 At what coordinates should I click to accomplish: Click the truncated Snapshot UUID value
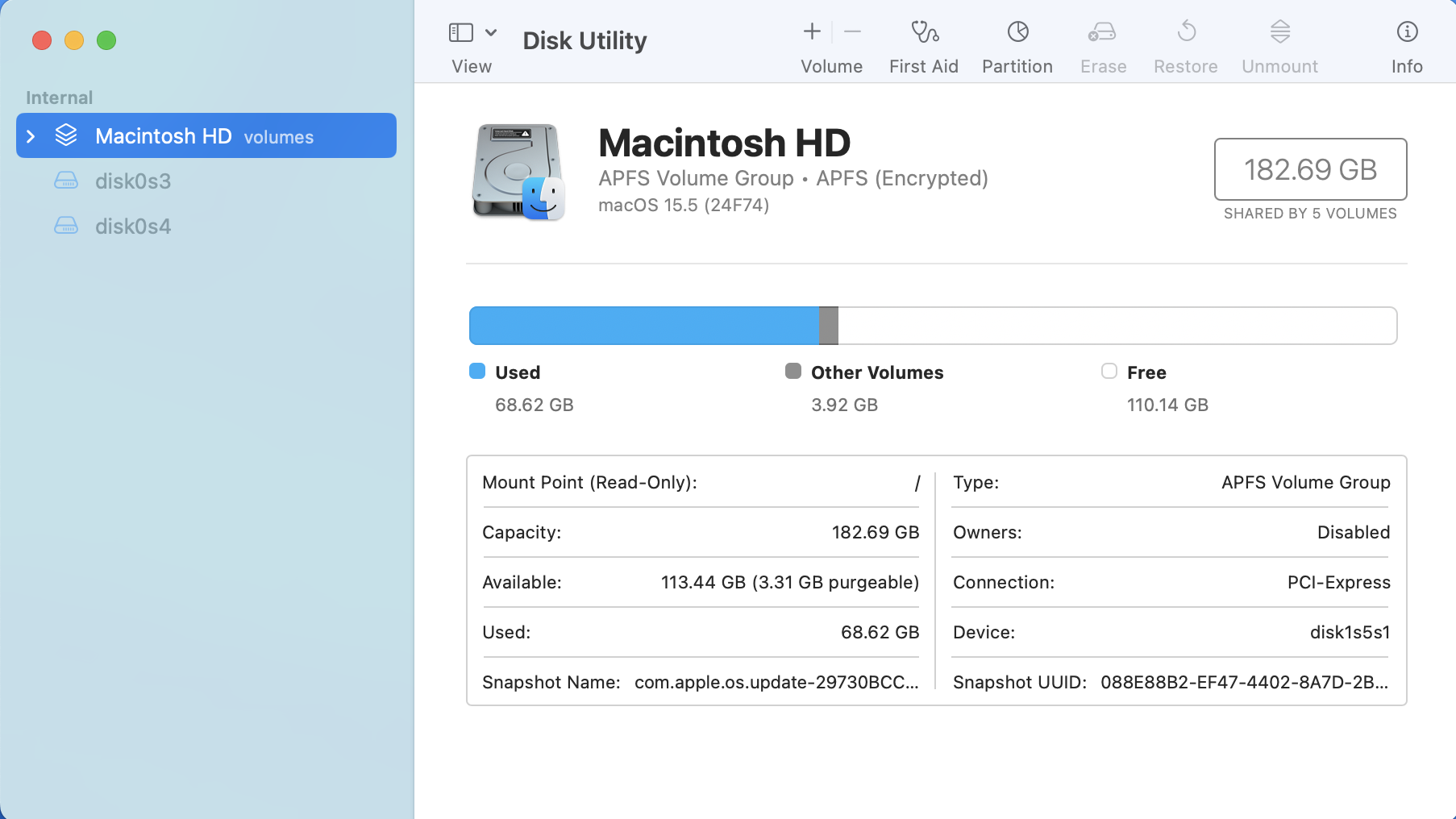tap(1244, 682)
